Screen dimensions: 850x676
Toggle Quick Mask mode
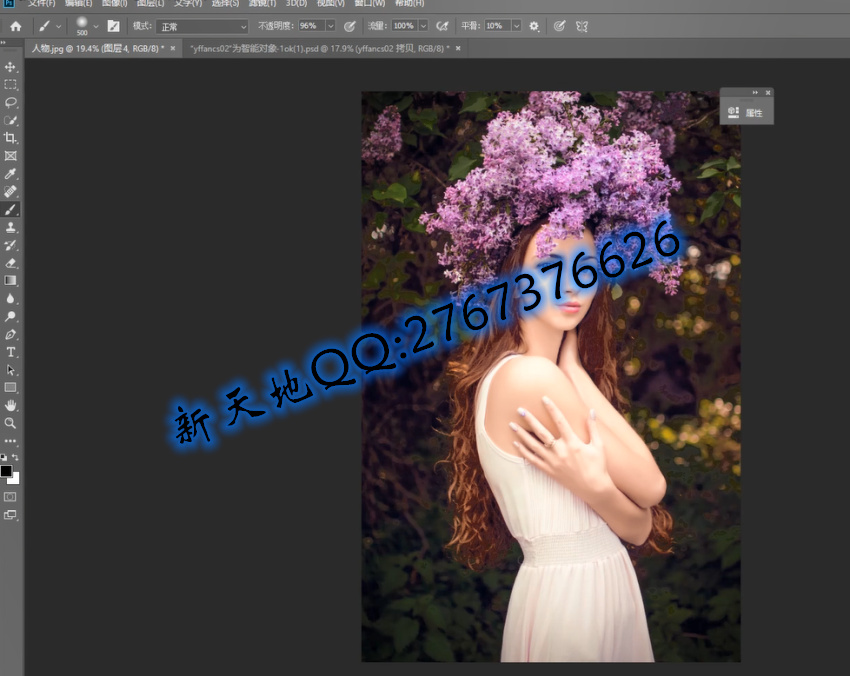[x=11, y=496]
